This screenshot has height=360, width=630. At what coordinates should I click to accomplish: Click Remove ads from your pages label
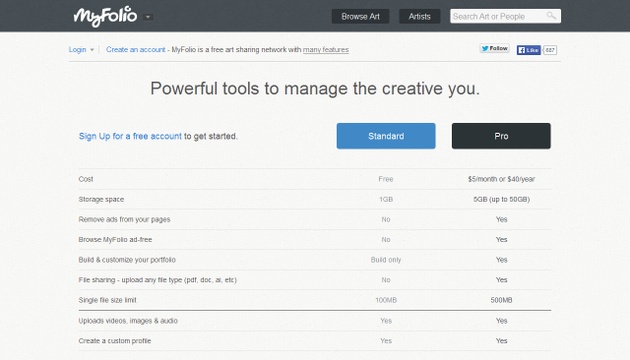(x=124, y=219)
